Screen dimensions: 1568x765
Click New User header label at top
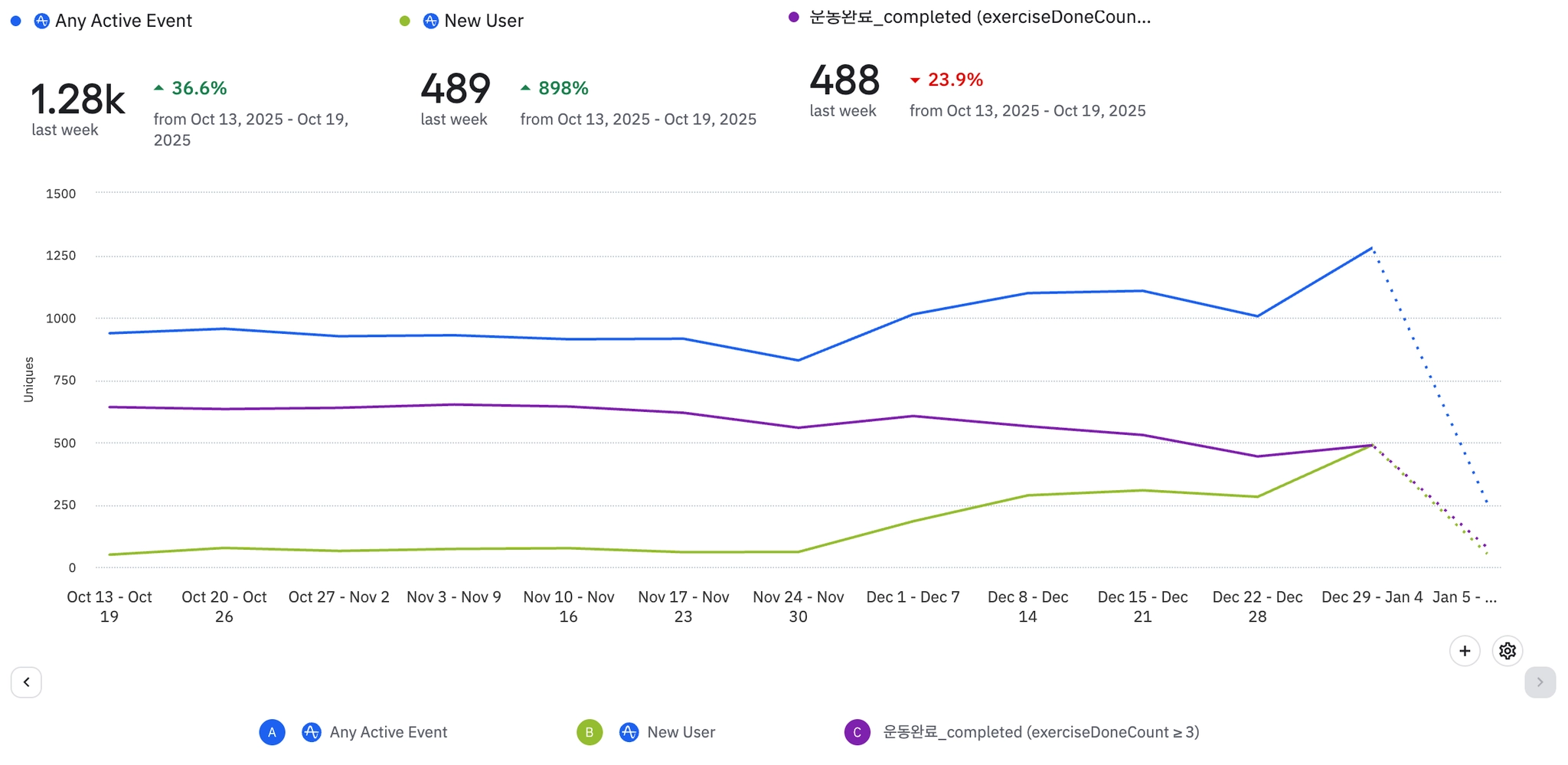coord(484,21)
